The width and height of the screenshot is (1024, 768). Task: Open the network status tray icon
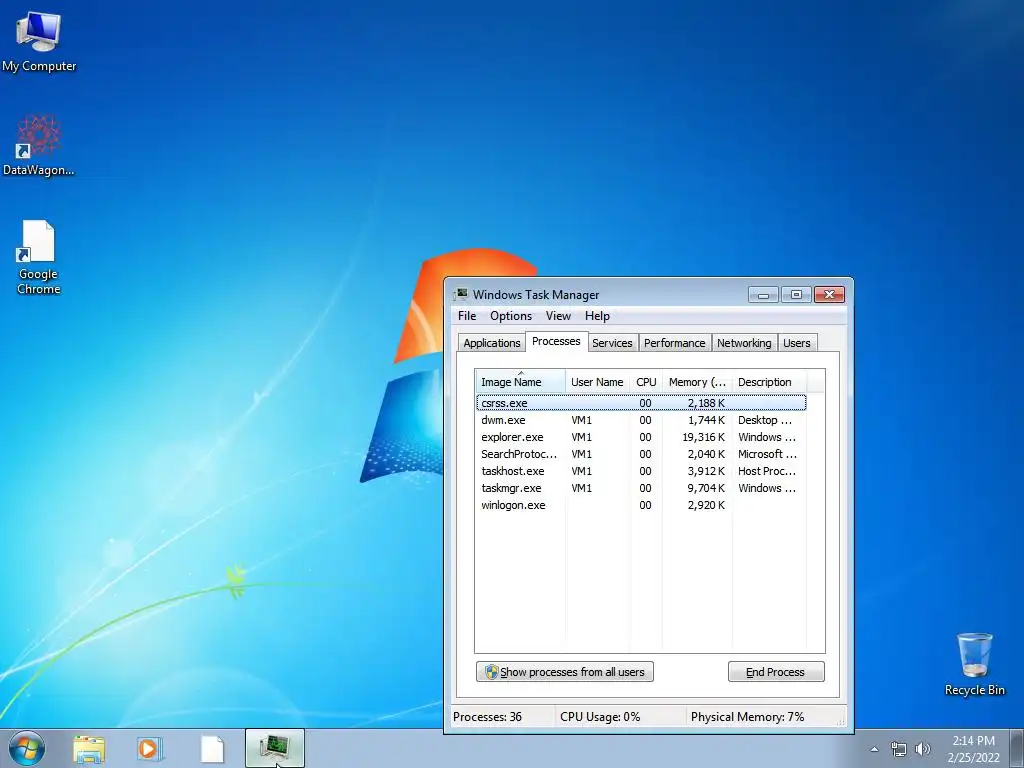click(x=899, y=749)
